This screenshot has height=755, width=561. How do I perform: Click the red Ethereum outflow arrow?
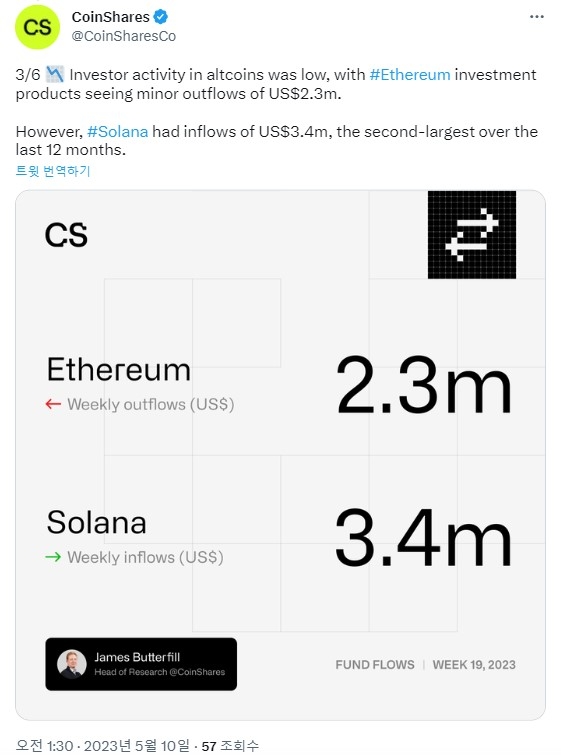pyautogui.click(x=53, y=404)
